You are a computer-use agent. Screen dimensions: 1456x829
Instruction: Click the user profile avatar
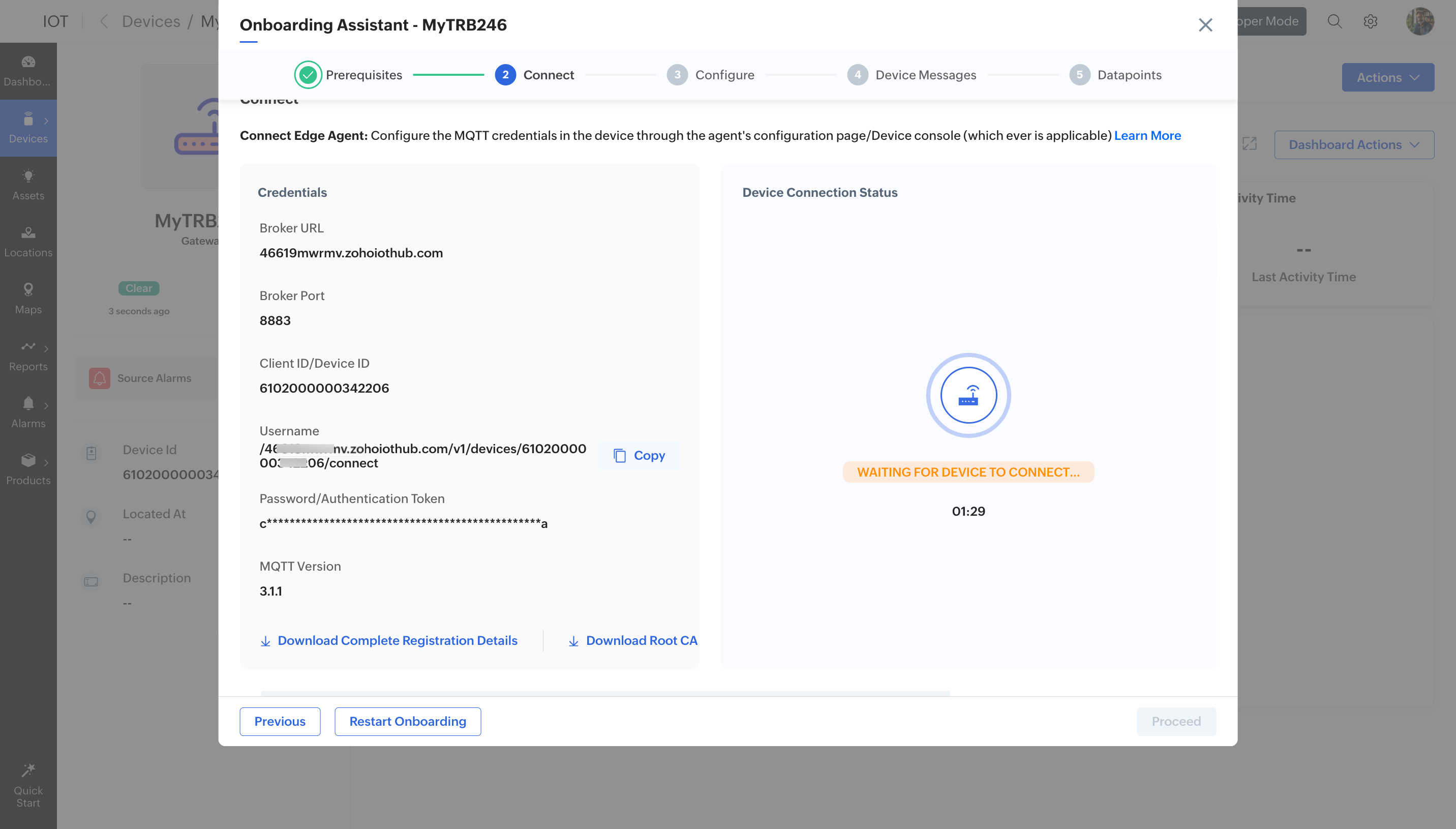pyautogui.click(x=1419, y=22)
